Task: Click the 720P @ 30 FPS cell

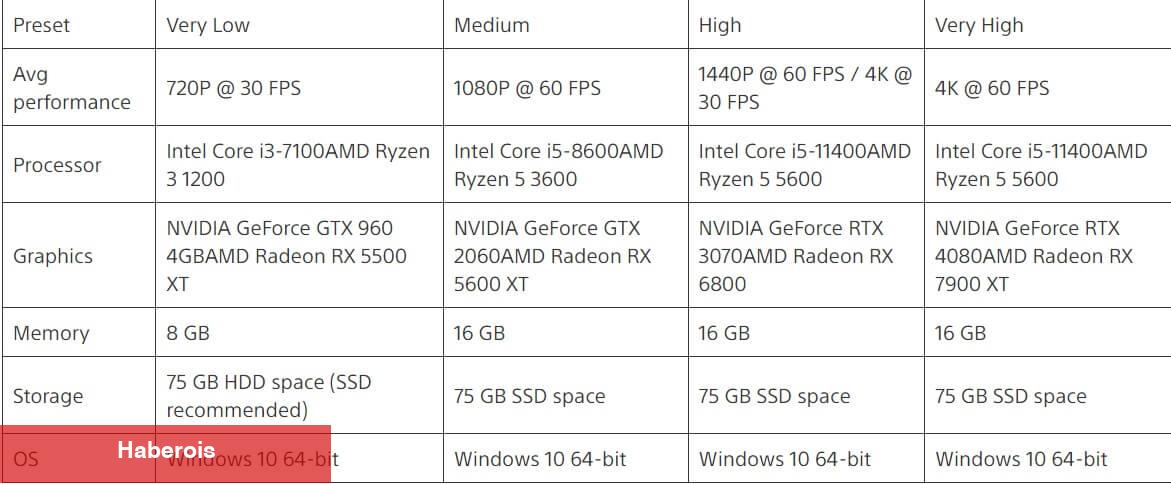Action: (x=299, y=87)
